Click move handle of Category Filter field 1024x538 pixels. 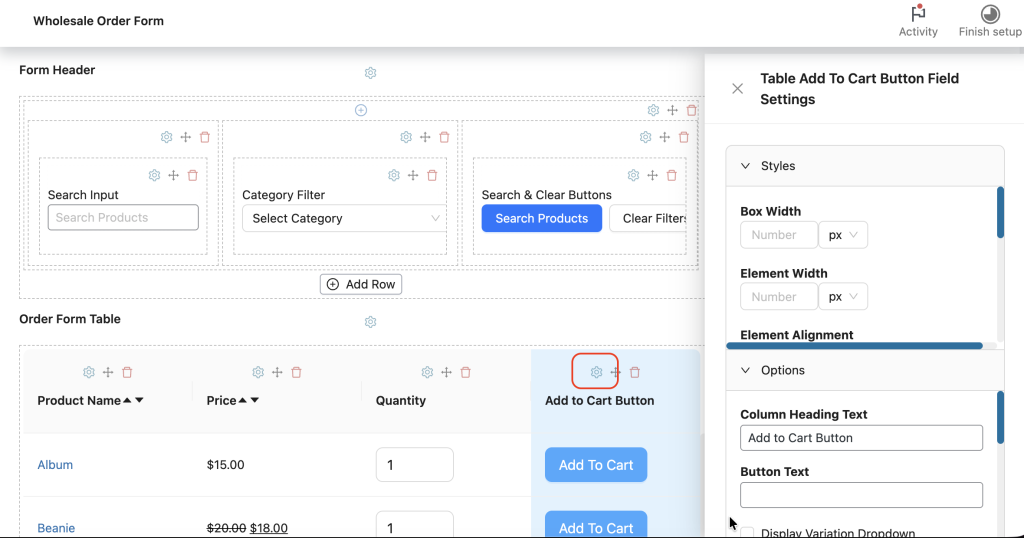[413, 175]
